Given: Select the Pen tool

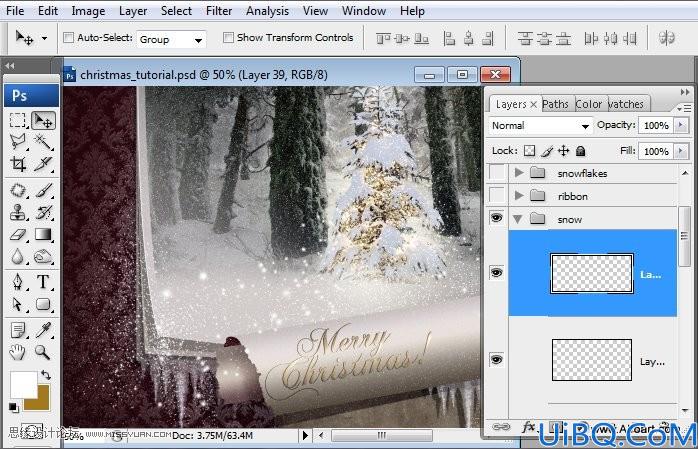Looking at the screenshot, I should pyautogui.click(x=18, y=281).
